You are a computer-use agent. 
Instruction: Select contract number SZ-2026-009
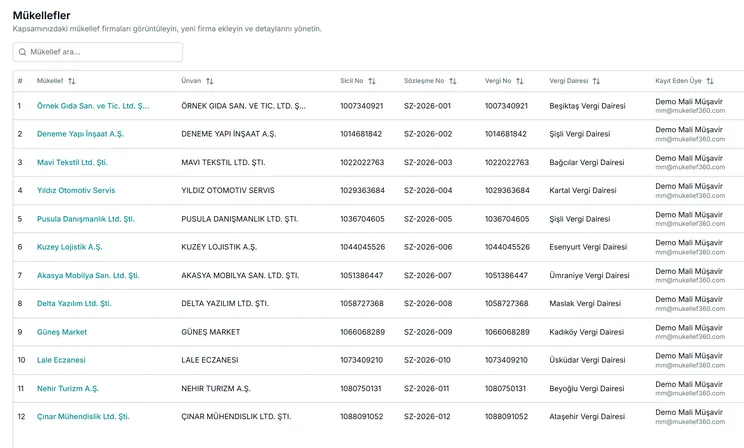428,332
